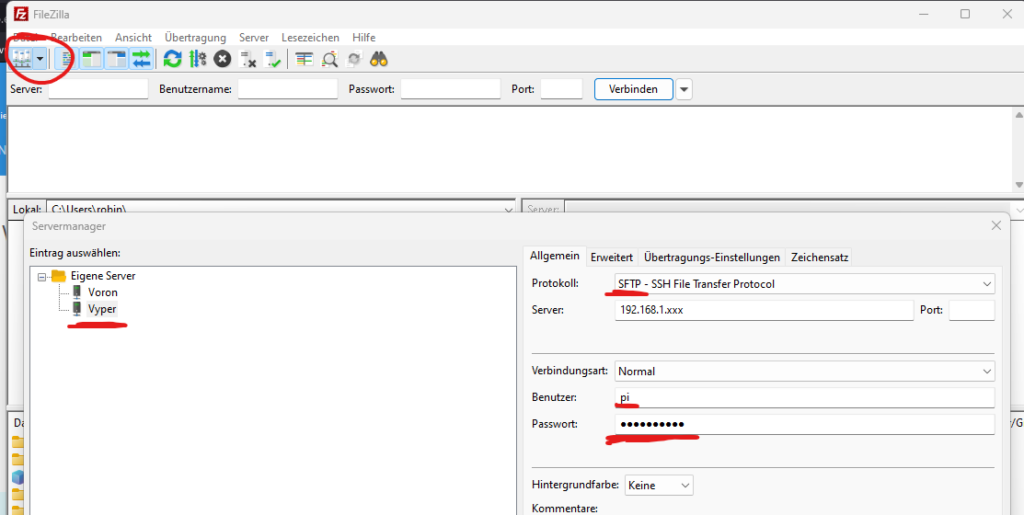The width and height of the screenshot is (1024, 515).
Task: Click the quickconnect Passwort field
Action: tap(451, 89)
